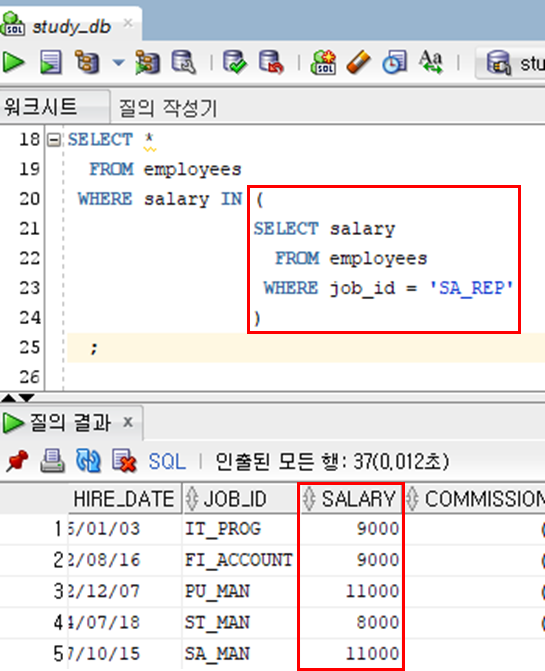
Task: Click the line number 20 in the gutter
Action: (x=29, y=199)
